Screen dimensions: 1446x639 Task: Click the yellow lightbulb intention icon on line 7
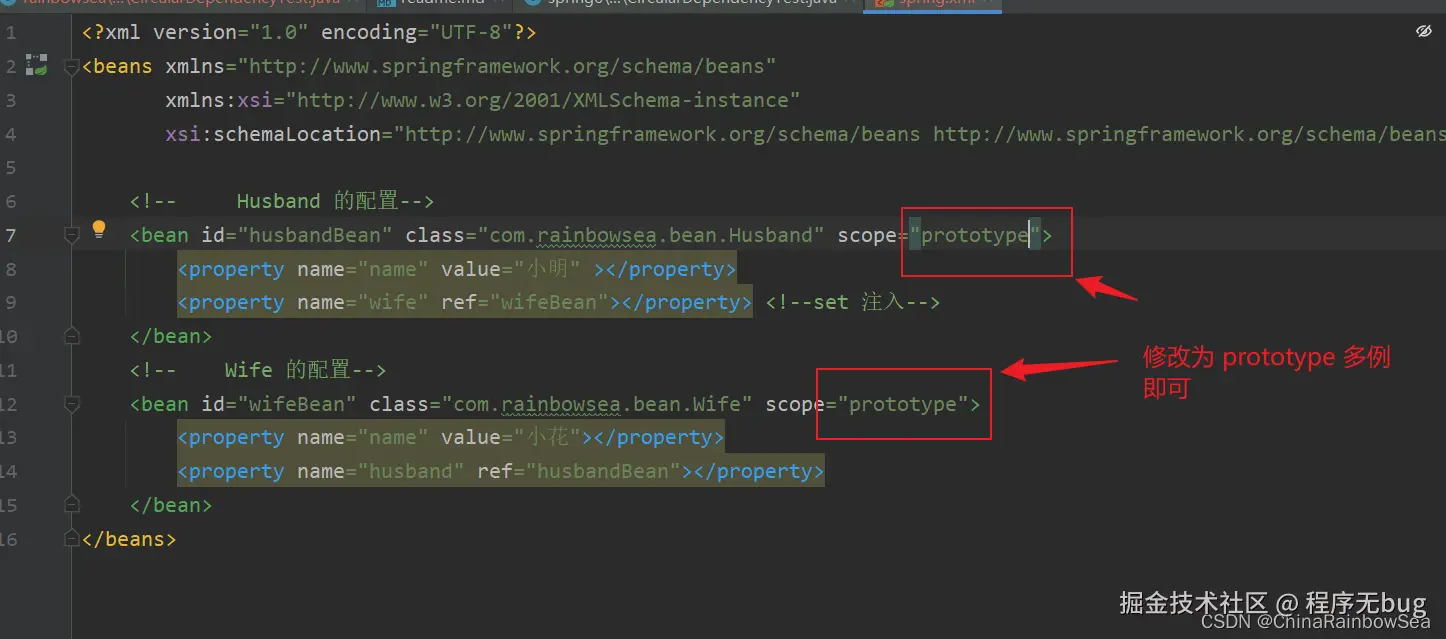point(98,230)
